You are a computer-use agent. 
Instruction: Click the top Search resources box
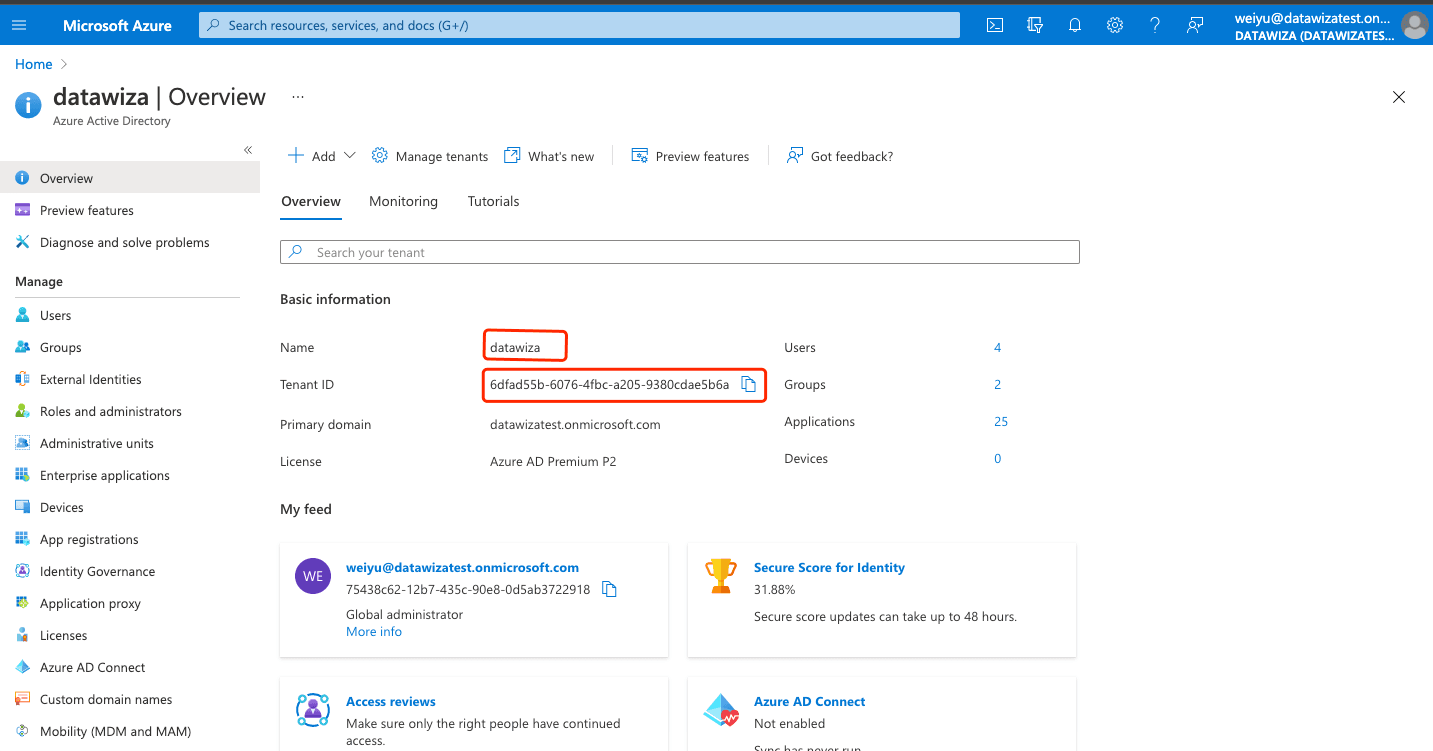(580, 25)
